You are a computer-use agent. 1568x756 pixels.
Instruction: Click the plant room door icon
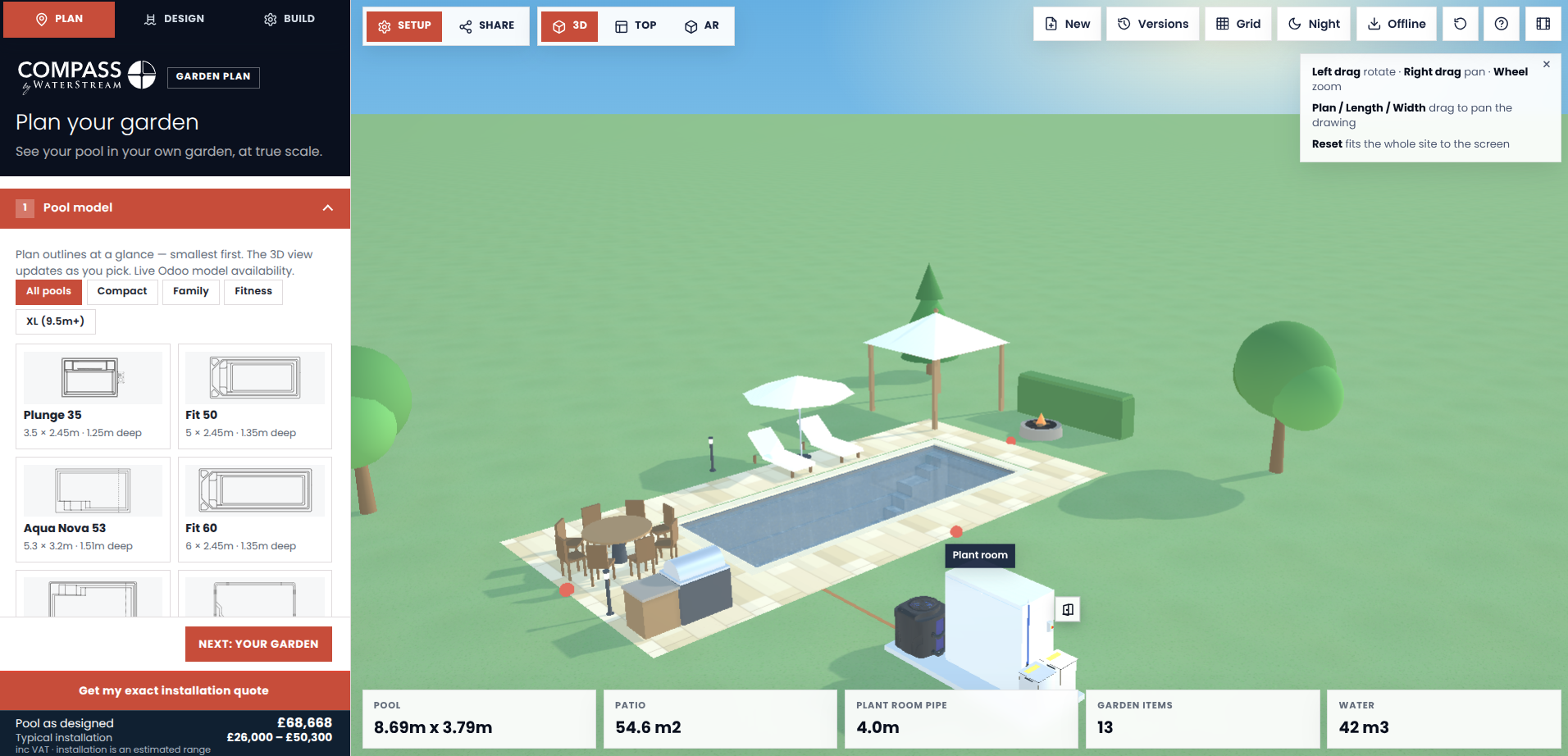click(x=1068, y=609)
